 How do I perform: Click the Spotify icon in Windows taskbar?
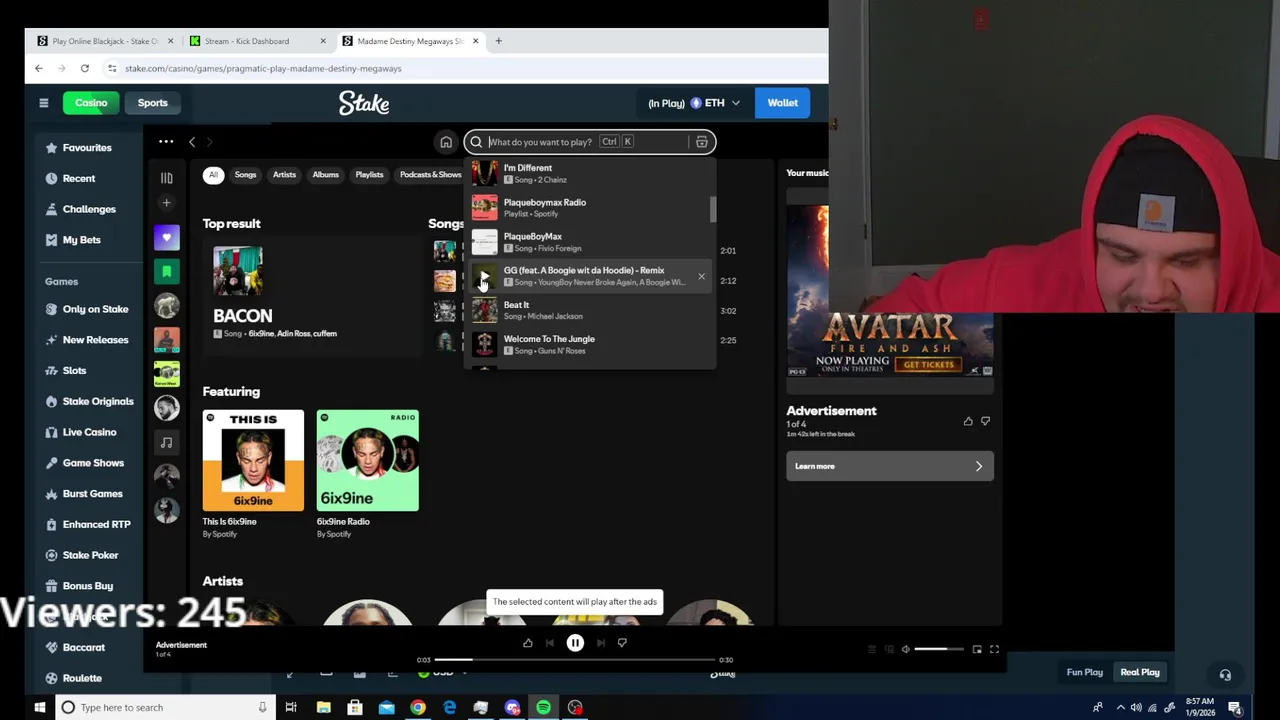pos(543,707)
